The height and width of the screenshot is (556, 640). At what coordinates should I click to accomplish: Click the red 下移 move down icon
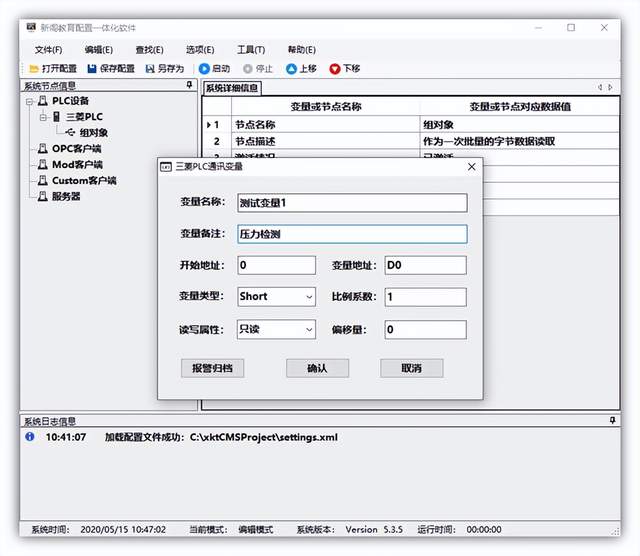coord(335,69)
